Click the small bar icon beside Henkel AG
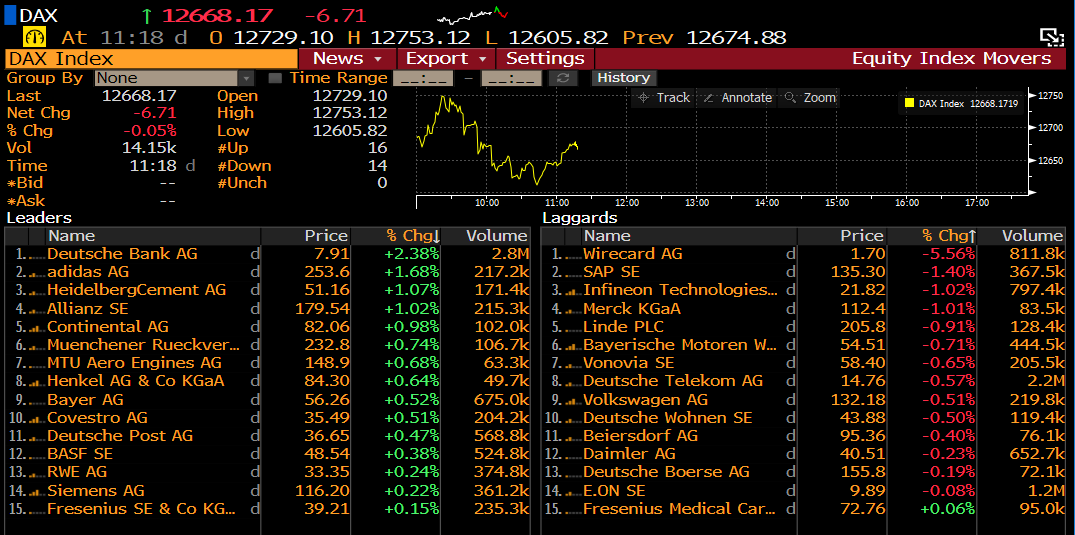Screen dimensions: 1075x535 pyautogui.click(x=38, y=381)
